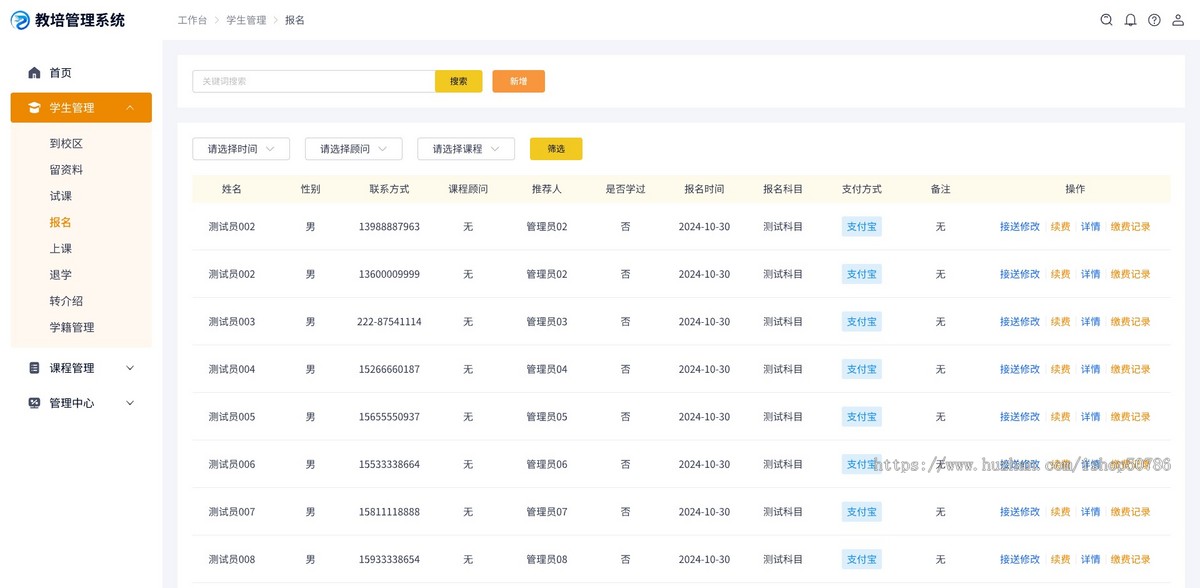Screen dimensions: 1200x588
Task: Click the 支付方式 column header
Action: pyautogui.click(x=862, y=189)
